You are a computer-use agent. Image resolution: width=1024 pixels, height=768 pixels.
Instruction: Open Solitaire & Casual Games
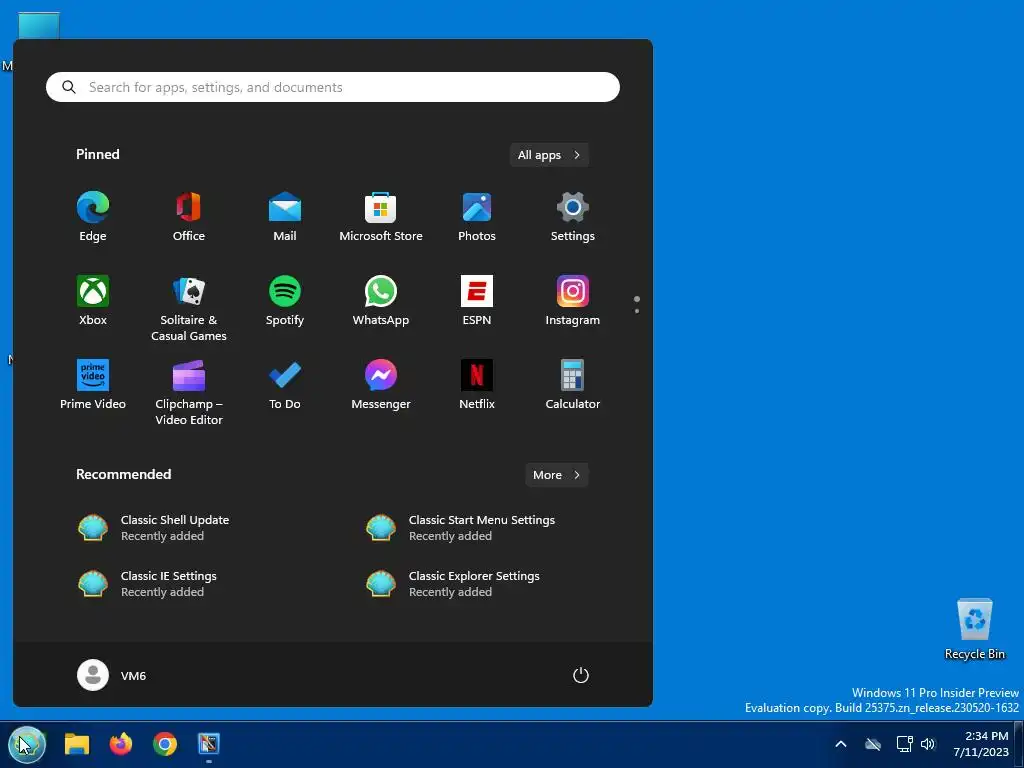pos(189,308)
